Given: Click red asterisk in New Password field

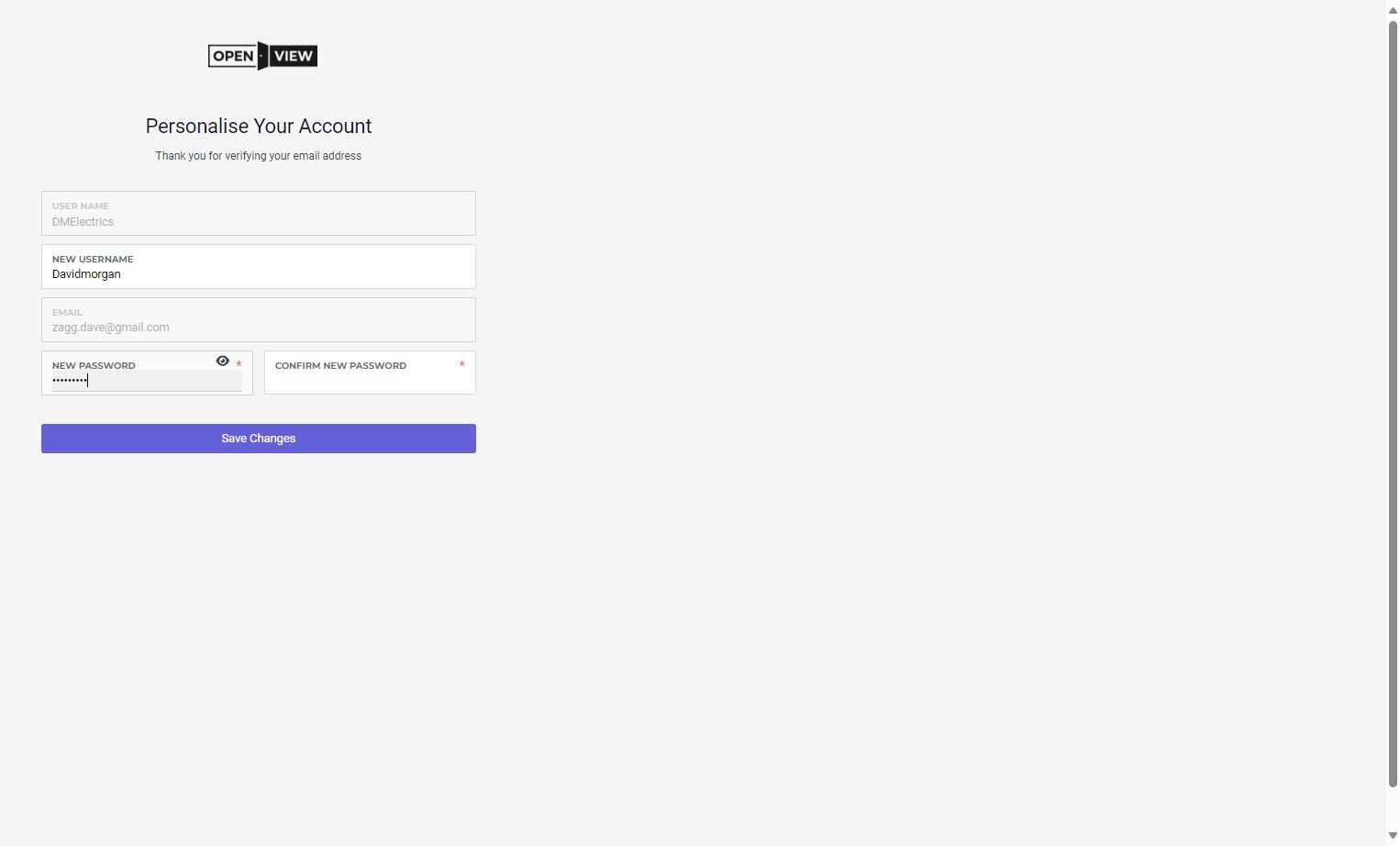Looking at the screenshot, I should 239,365.
